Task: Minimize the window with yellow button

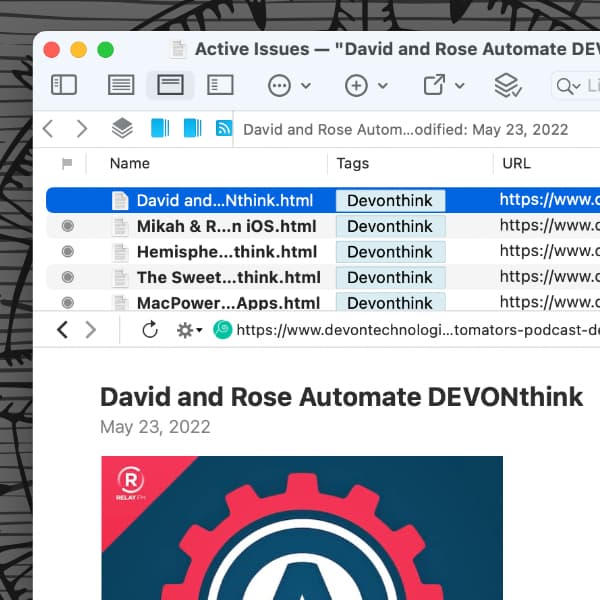Action: [78, 50]
